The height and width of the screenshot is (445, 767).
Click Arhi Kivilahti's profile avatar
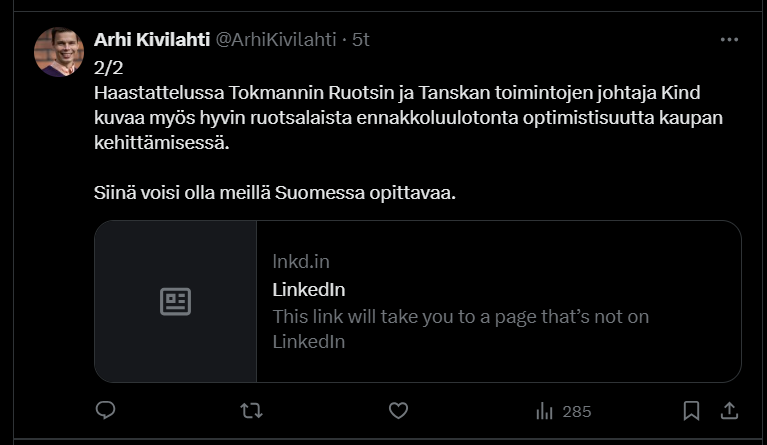pos(58,52)
